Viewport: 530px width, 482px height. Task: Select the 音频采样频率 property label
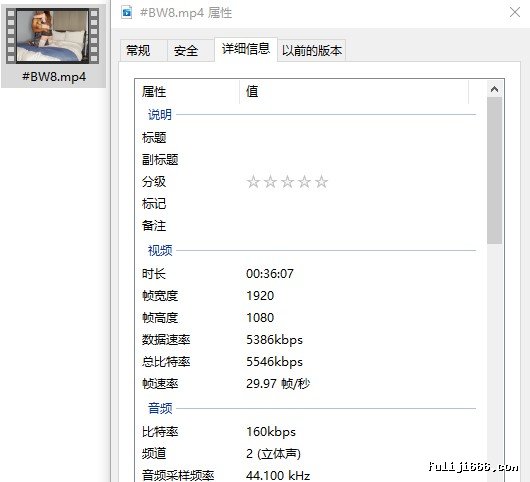point(178,475)
